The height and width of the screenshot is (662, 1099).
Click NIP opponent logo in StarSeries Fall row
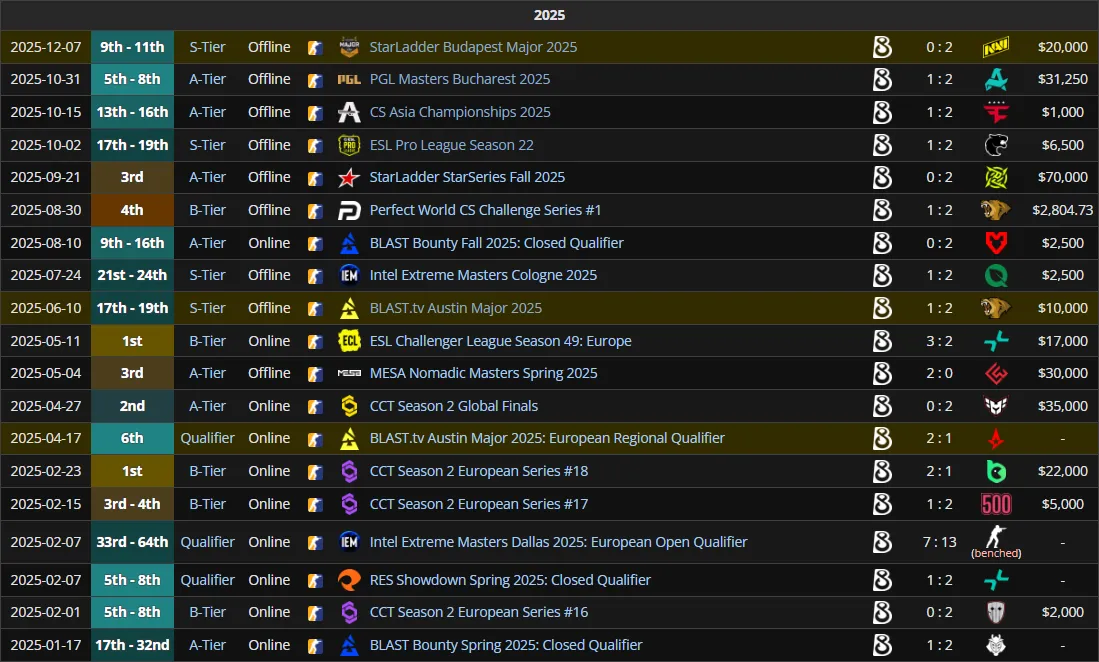coord(995,177)
